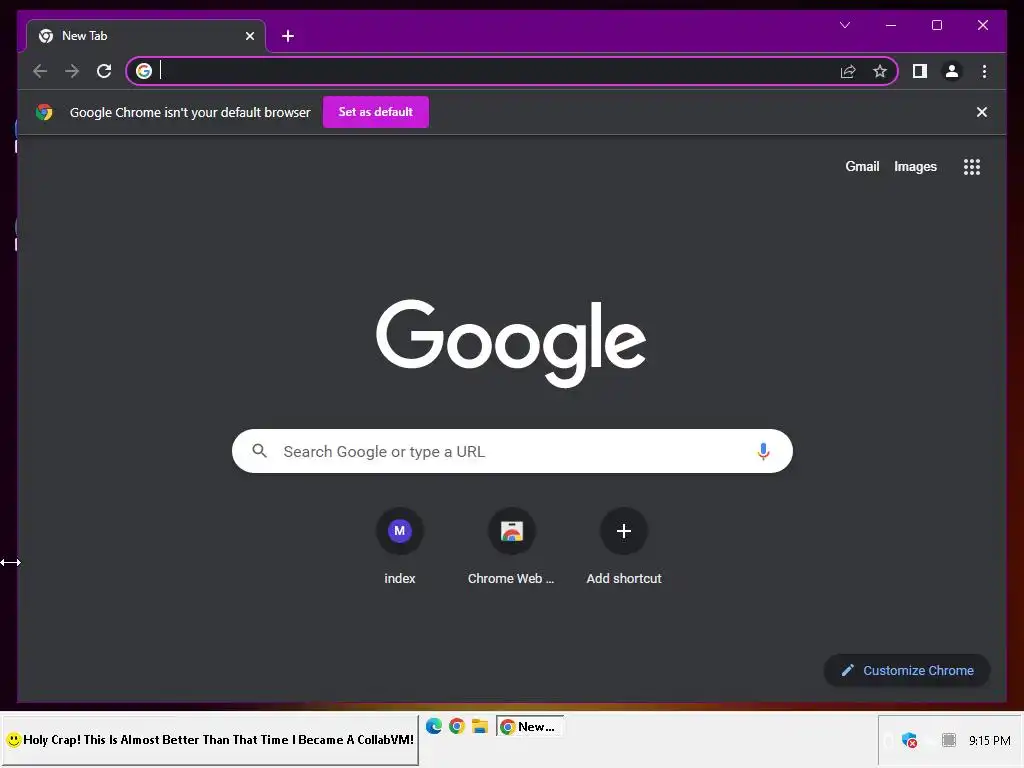
Task: Click the magnifier icon in the search box
Action: [x=259, y=451]
